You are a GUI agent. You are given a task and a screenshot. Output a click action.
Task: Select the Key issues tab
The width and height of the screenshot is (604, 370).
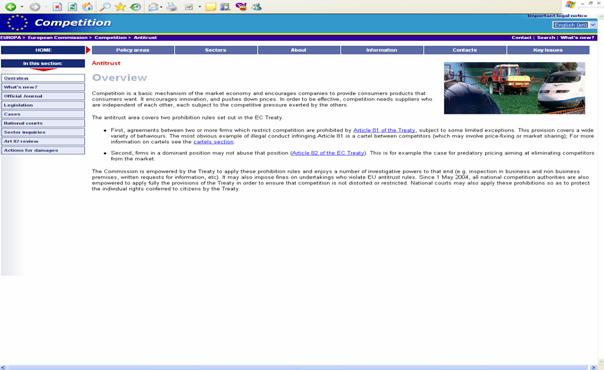click(x=548, y=50)
